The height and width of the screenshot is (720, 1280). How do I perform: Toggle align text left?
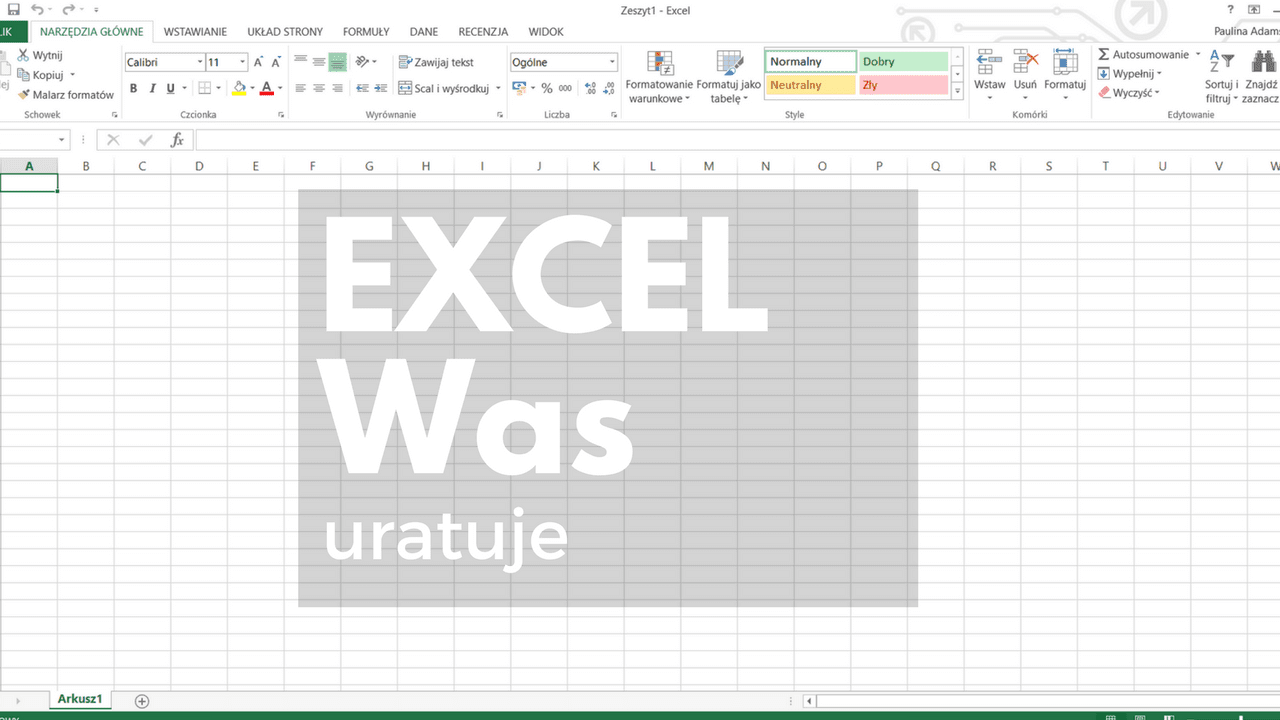pos(300,88)
